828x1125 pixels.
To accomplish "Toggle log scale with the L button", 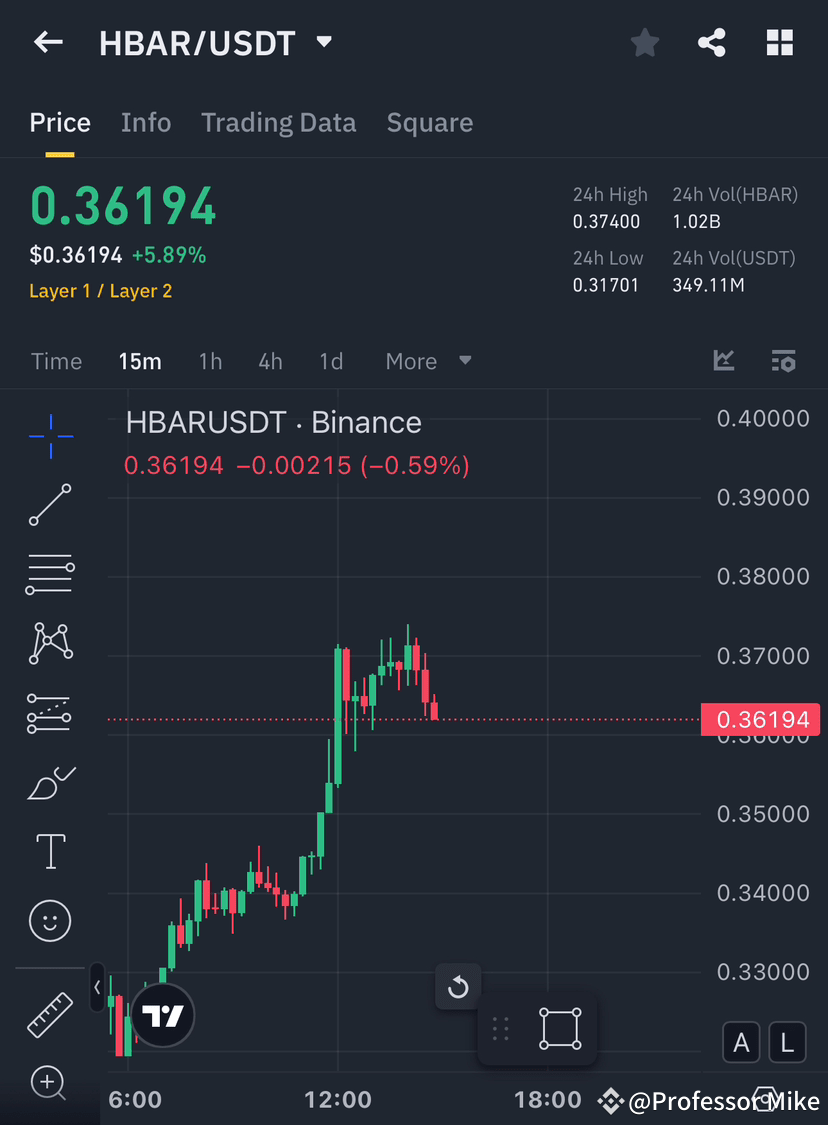I will click(787, 1042).
